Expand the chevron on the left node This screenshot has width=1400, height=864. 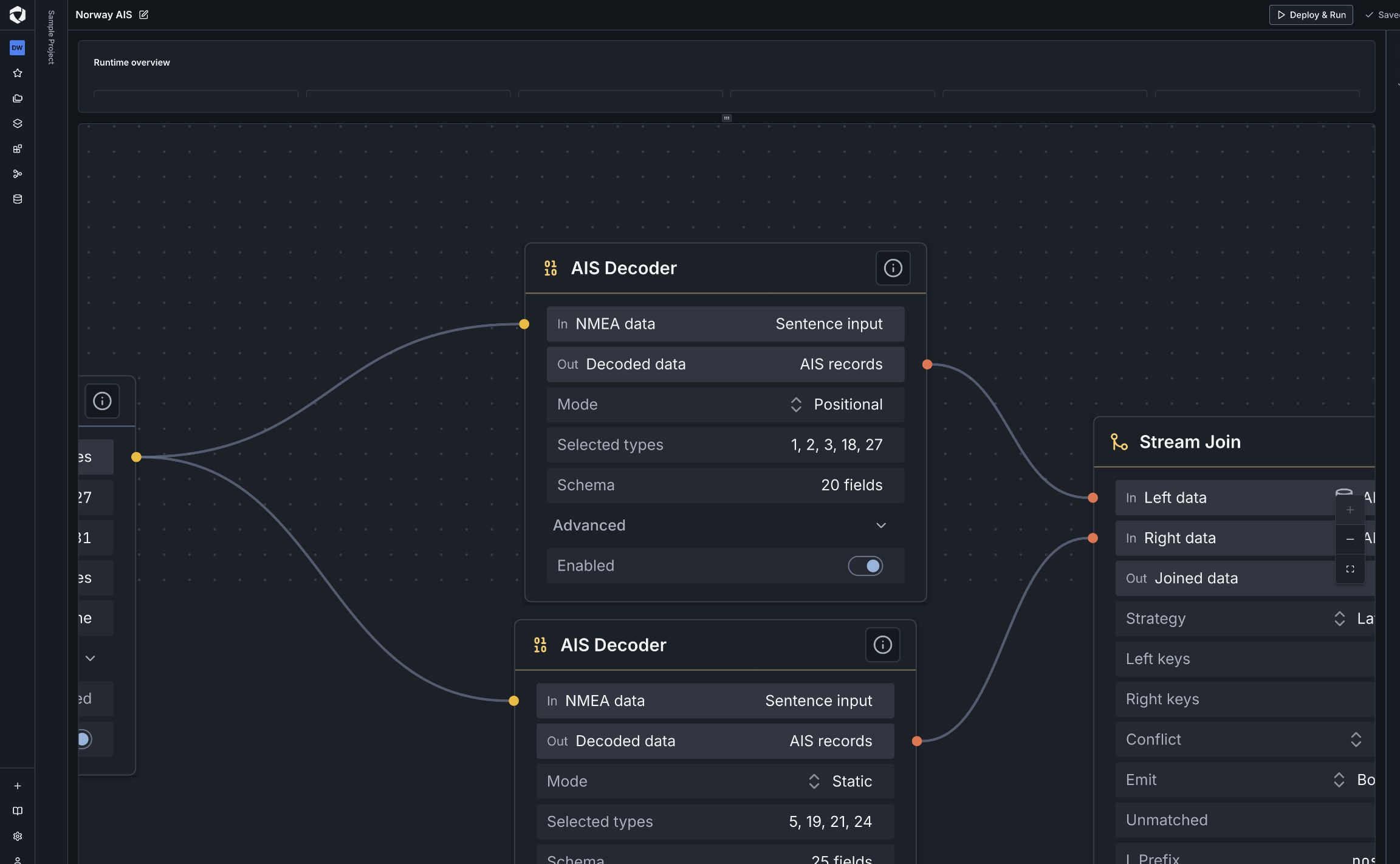click(x=90, y=658)
